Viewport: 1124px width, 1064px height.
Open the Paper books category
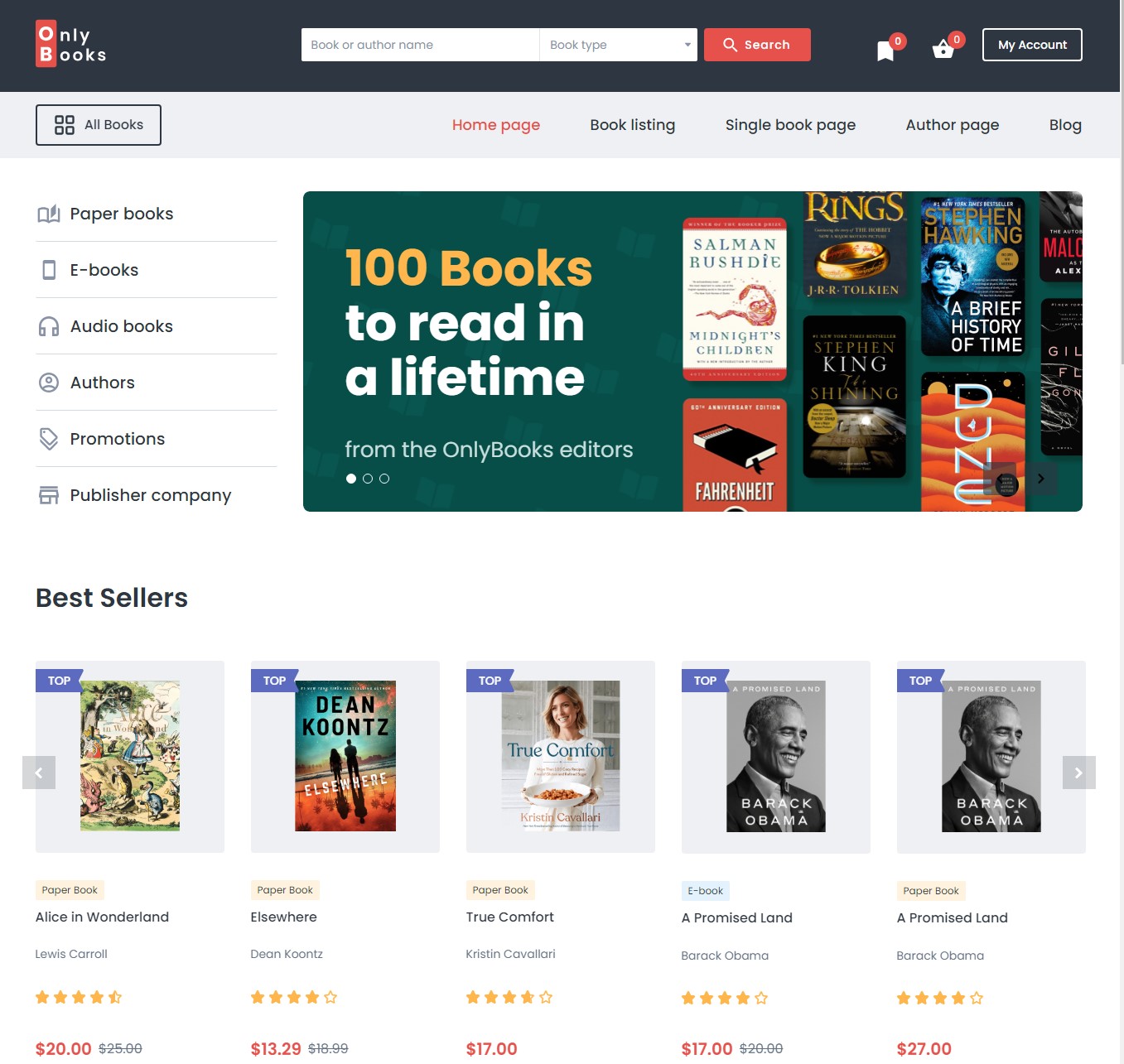tap(156, 214)
